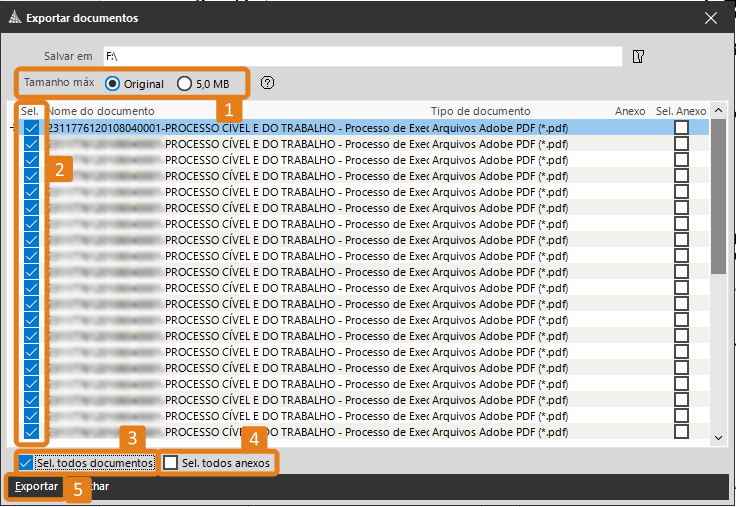The height and width of the screenshot is (507, 736).
Task: Click the Anexo column header
Action: pos(630,111)
